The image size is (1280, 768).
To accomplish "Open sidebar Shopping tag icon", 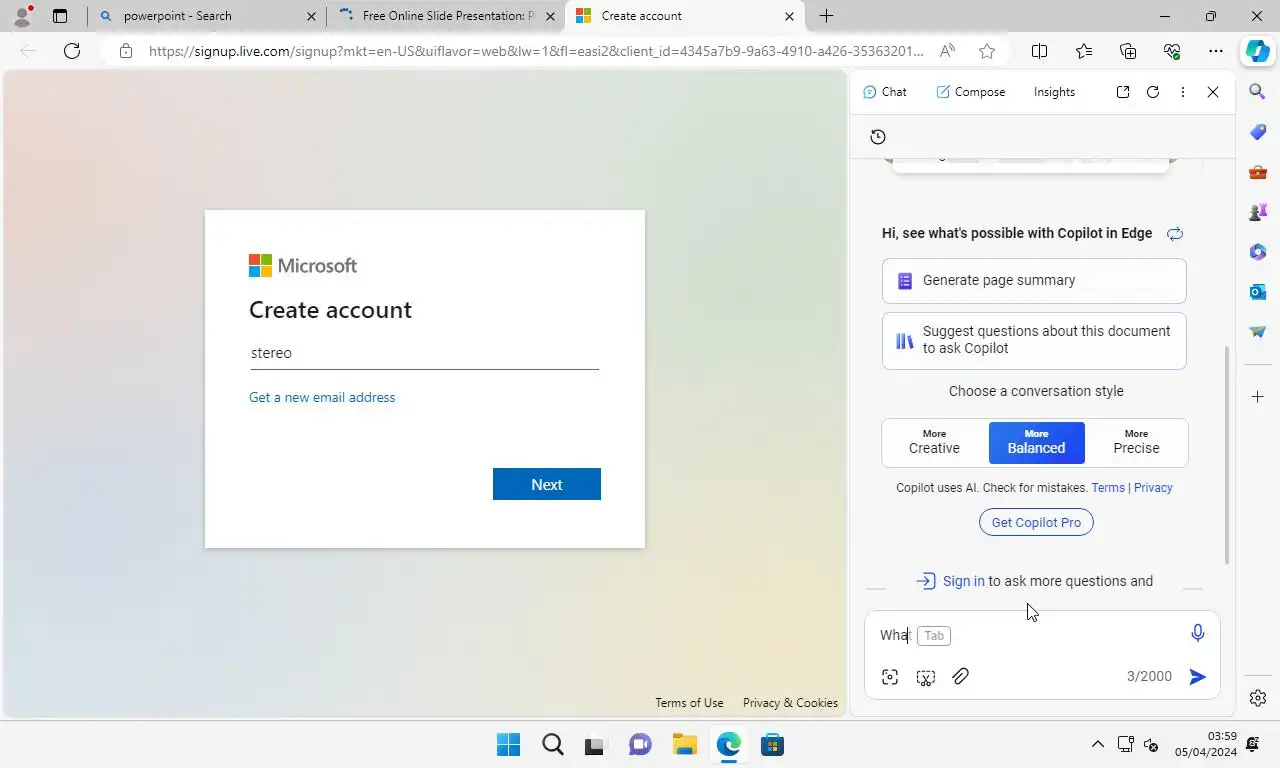I will [x=1258, y=132].
